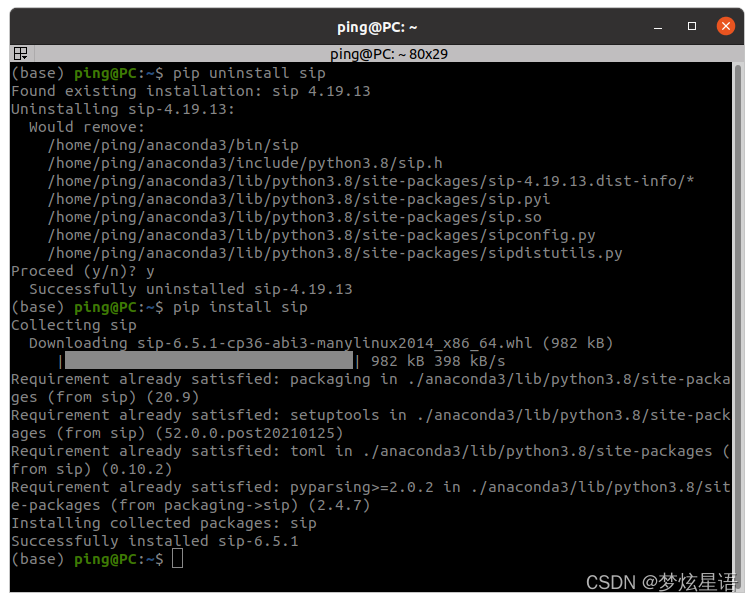
Task: Click the path ending in 'sipconfig.py'
Action: [321, 235]
